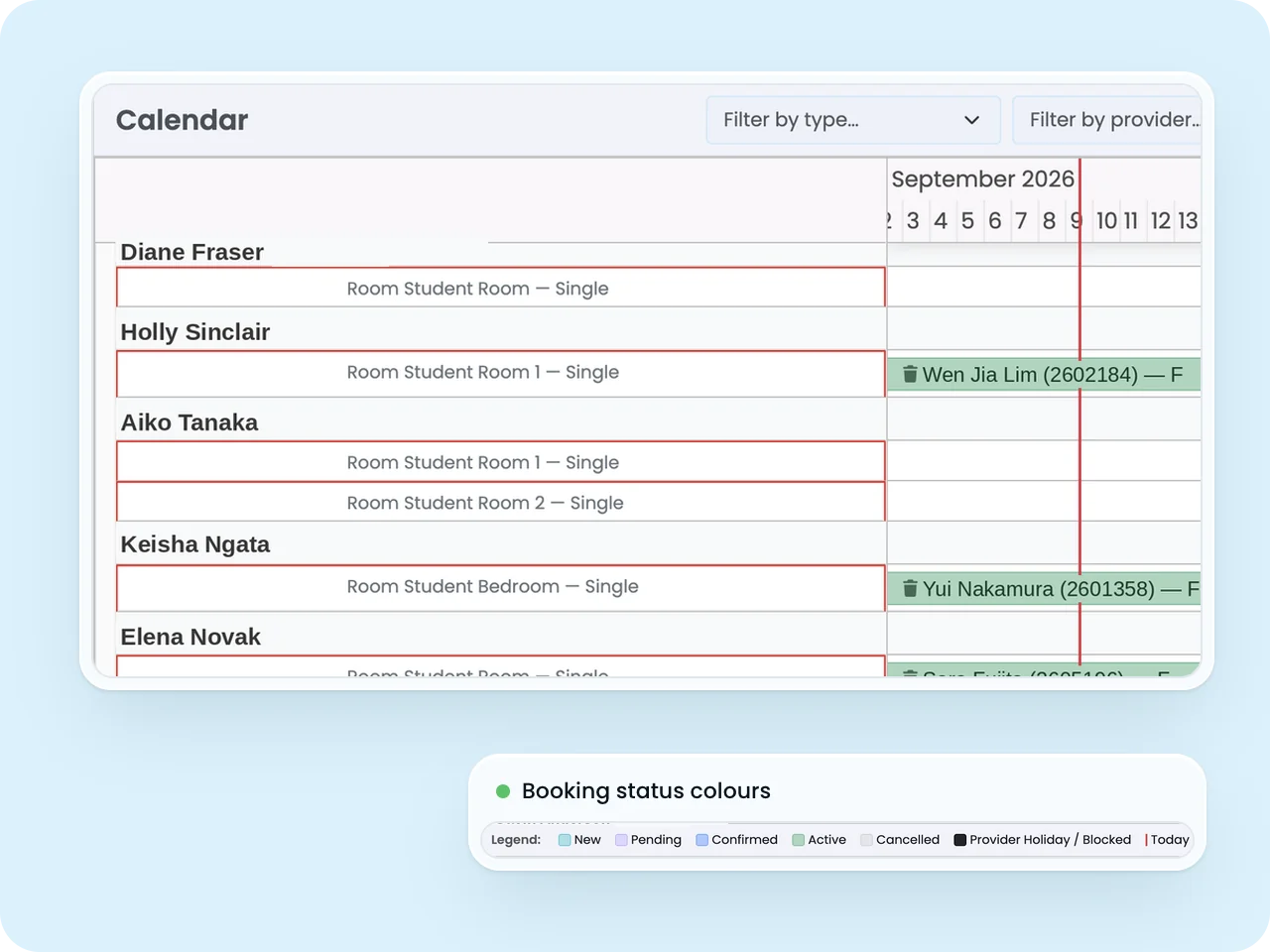Select provider Aiko Tanaka

pos(190,422)
